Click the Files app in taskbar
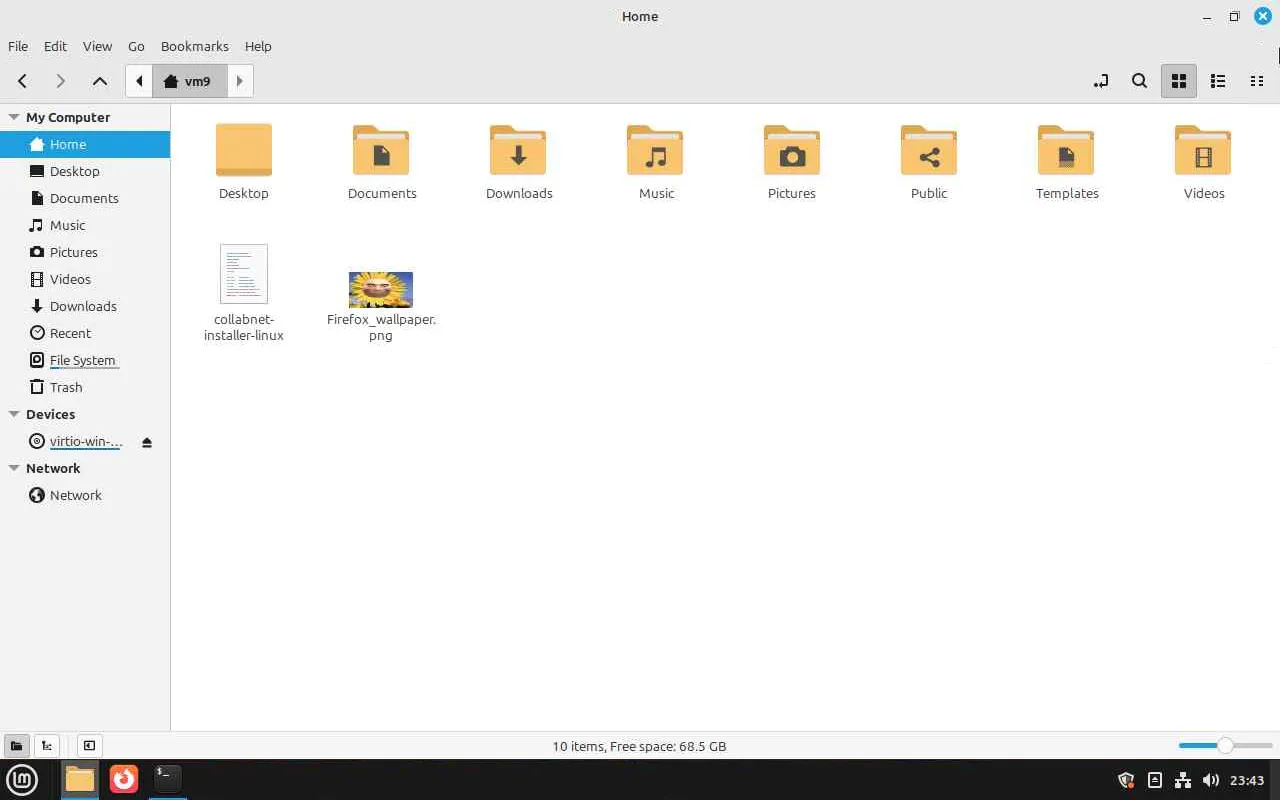Screen dimensions: 1280x800 (x=80, y=779)
